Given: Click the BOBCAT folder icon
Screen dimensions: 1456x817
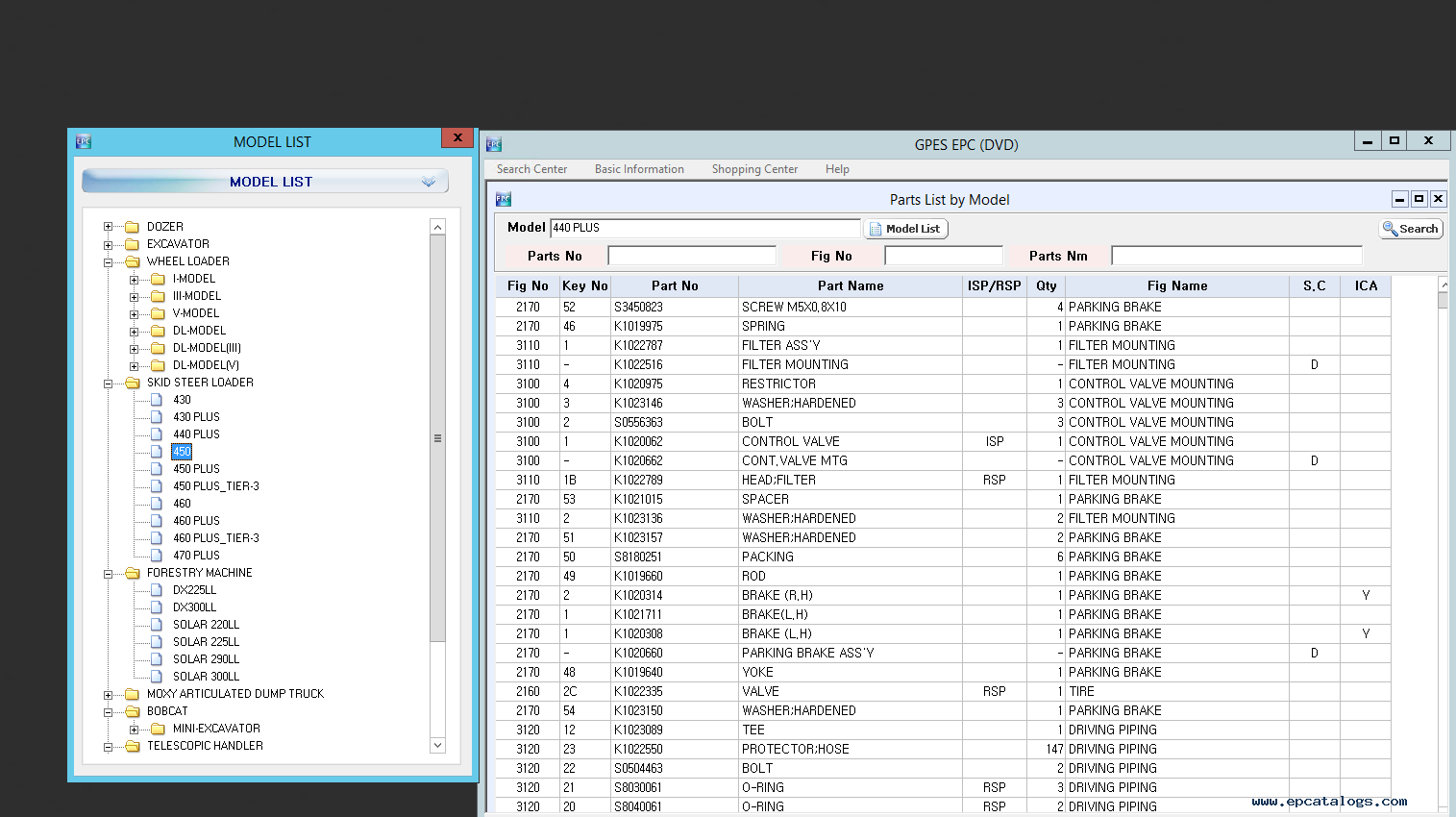Looking at the screenshot, I should pyautogui.click(x=133, y=711).
